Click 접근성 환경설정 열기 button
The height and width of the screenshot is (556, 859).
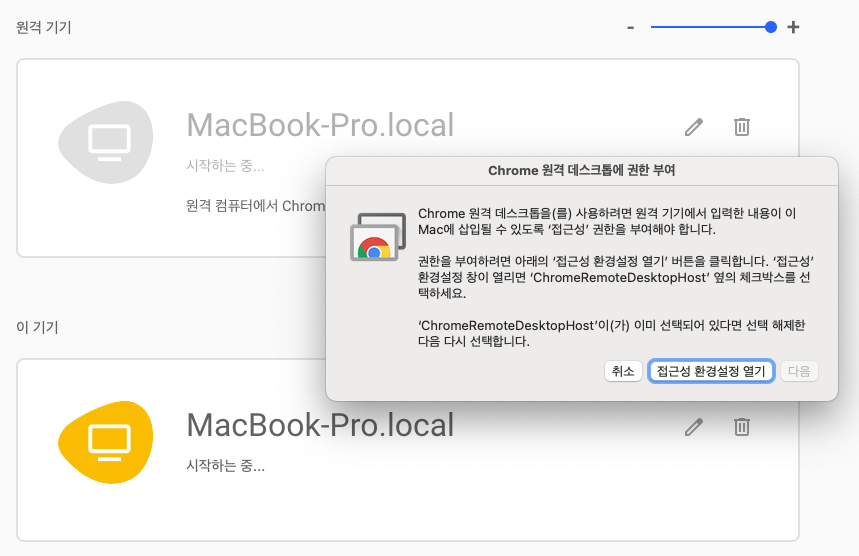coord(711,371)
